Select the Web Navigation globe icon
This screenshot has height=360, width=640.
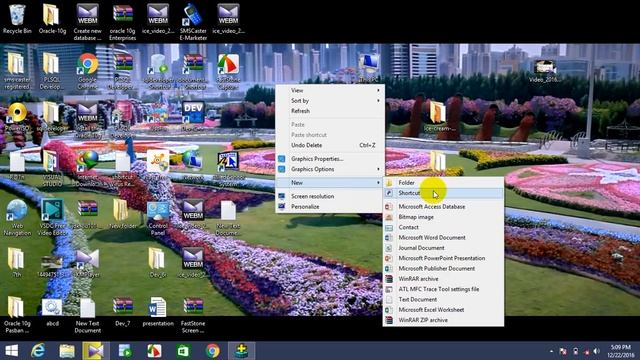tap(17, 218)
